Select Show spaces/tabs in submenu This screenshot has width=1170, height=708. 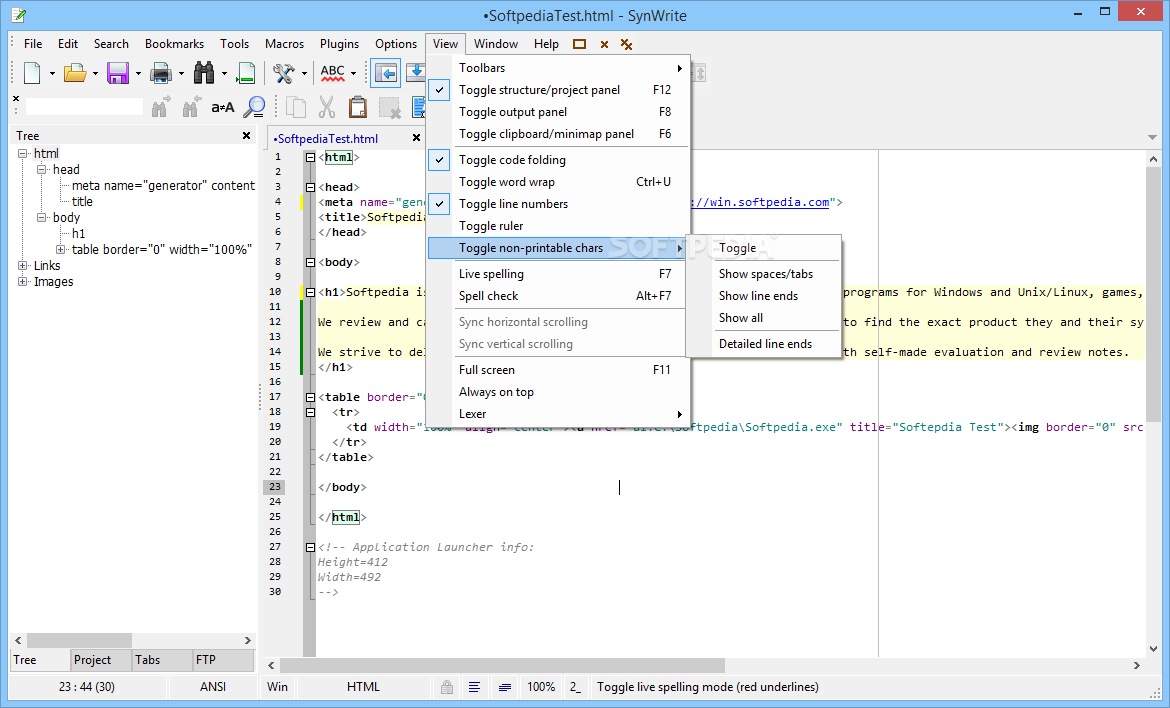click(x=766, y=274)
